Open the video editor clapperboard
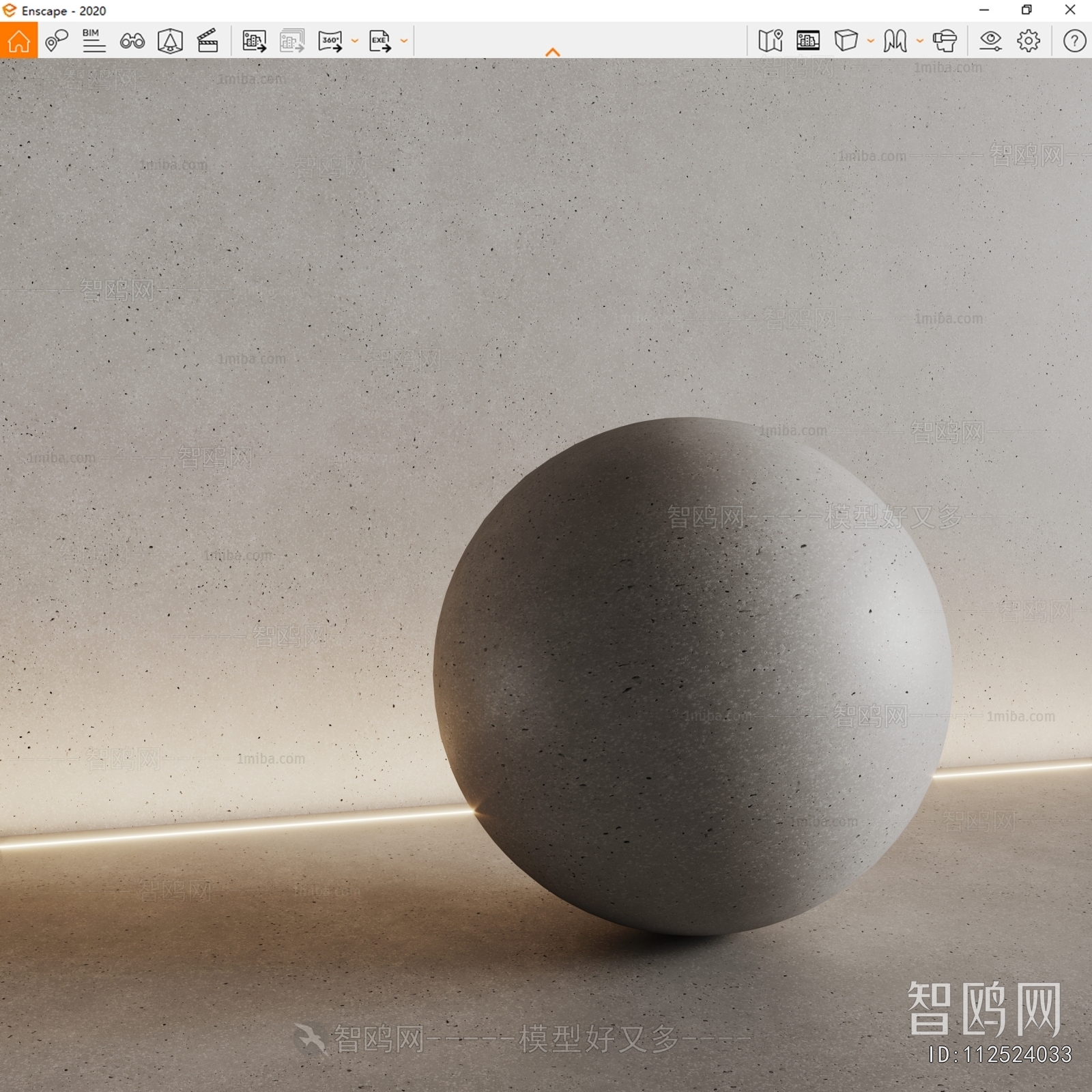The width and height of the screenshot is (1092, 1092). tap(207, 41)
